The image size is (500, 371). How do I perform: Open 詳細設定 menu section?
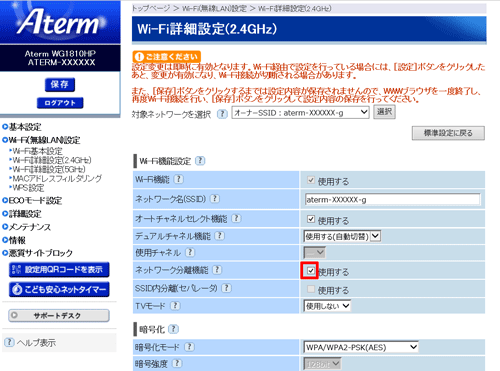tap(25, 214)
